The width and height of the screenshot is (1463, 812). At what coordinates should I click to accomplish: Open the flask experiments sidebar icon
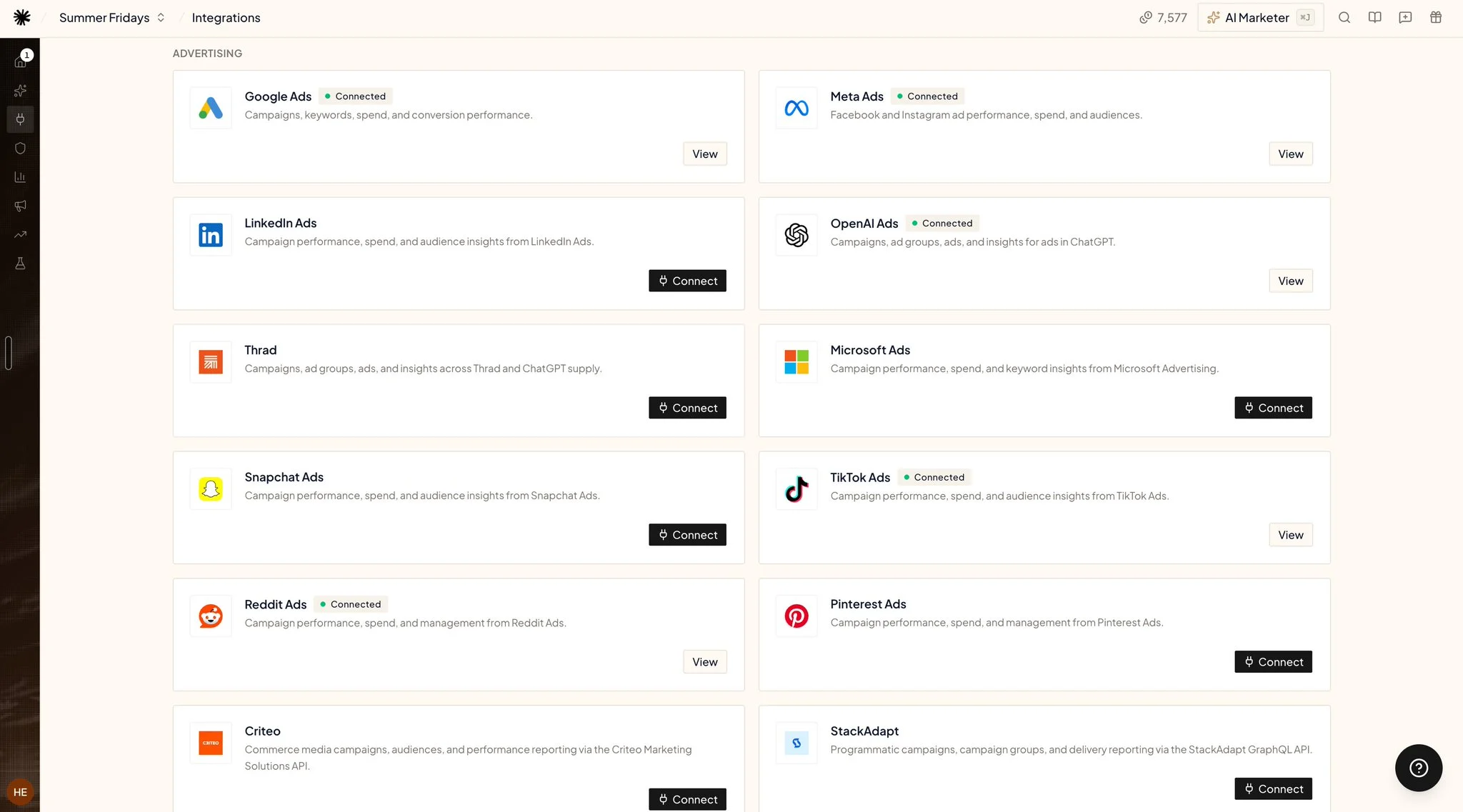(20, 264)
